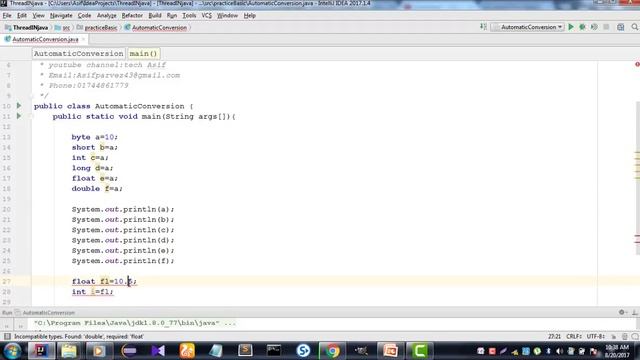This screenshot has width=640, height=360.
Task: Open the Skype taskbar icon
Action: 303,351
